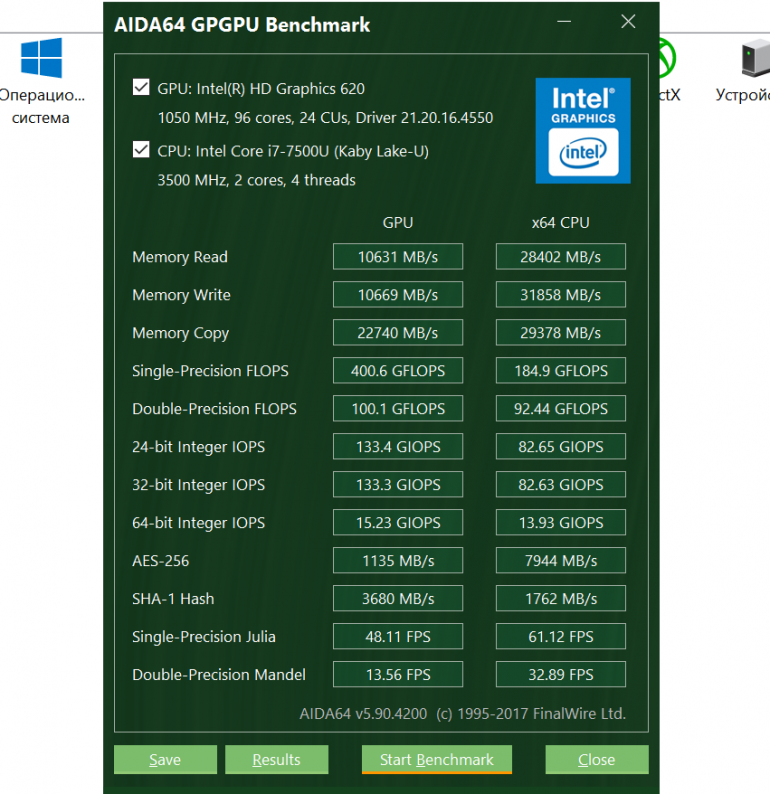This screenshot has width=770, height=794.
Task: Minimize the AIDA64 GPGPU Benchmark window
Action: pos(564,22)
